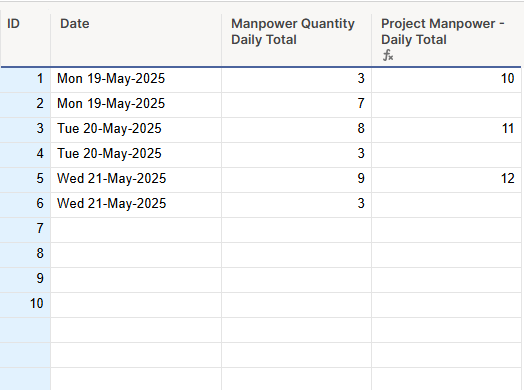Select row ID 4
The width and height of the screenshot is (524, 390).
[25, 155]
